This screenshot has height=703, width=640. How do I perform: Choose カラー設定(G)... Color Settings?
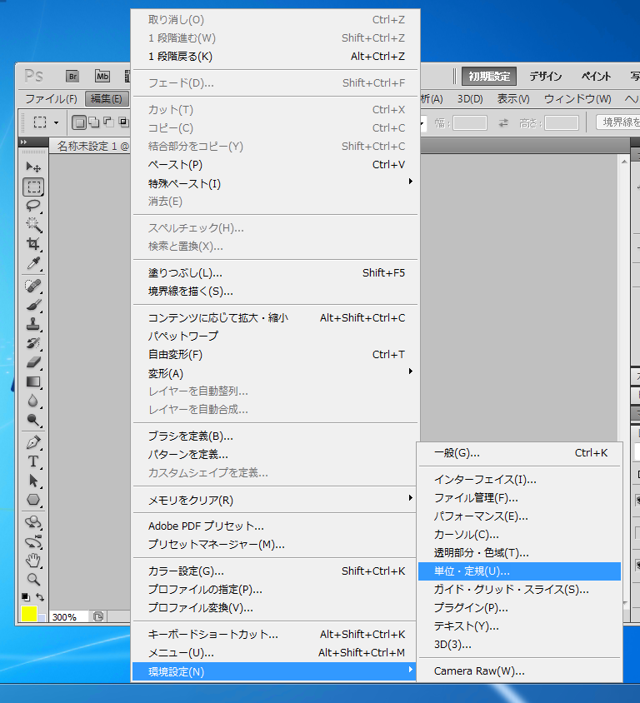[275, 571]
